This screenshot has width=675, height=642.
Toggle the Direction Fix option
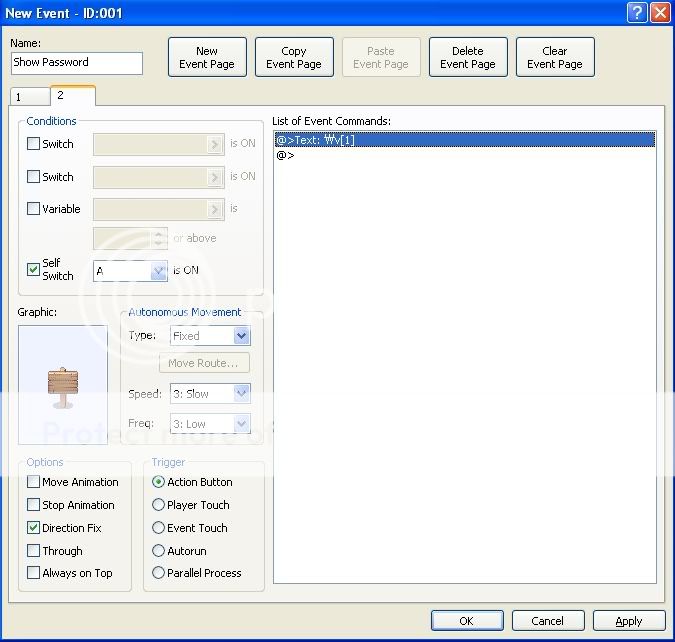[x=34, y=528]
